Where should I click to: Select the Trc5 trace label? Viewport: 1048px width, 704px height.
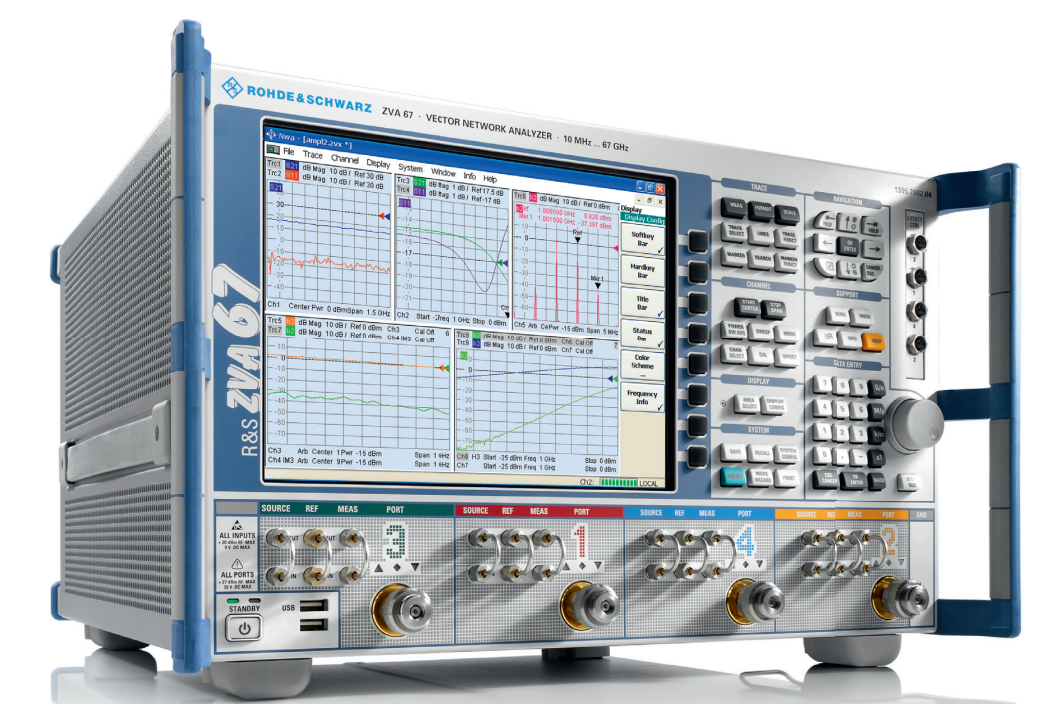click(x=281, y=321)
